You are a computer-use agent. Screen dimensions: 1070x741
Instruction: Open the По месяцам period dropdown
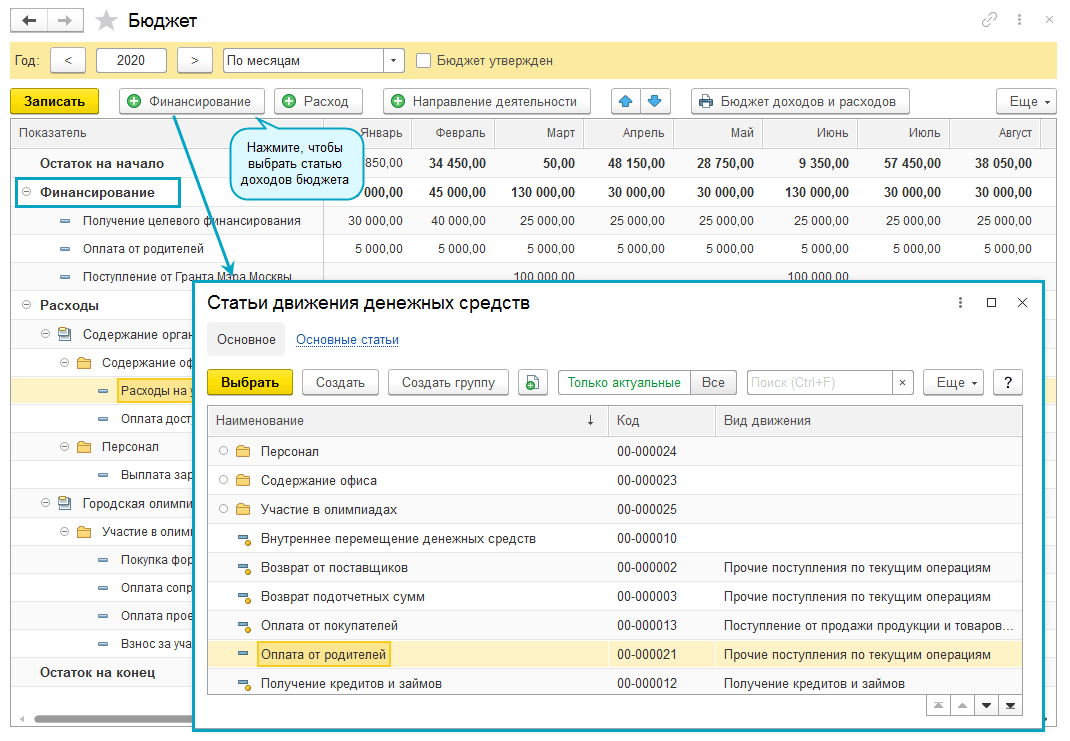pyautogui.click(x=394, y=61)
